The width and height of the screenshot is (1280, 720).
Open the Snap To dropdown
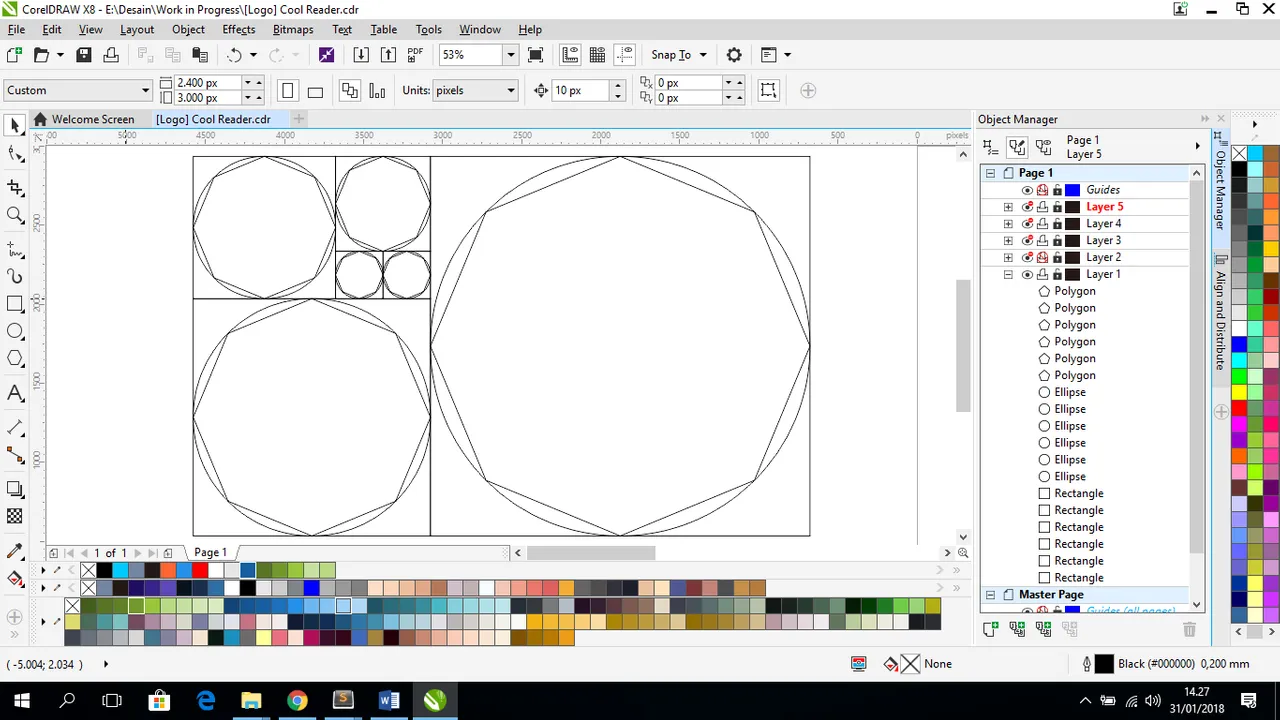point(680,55)
